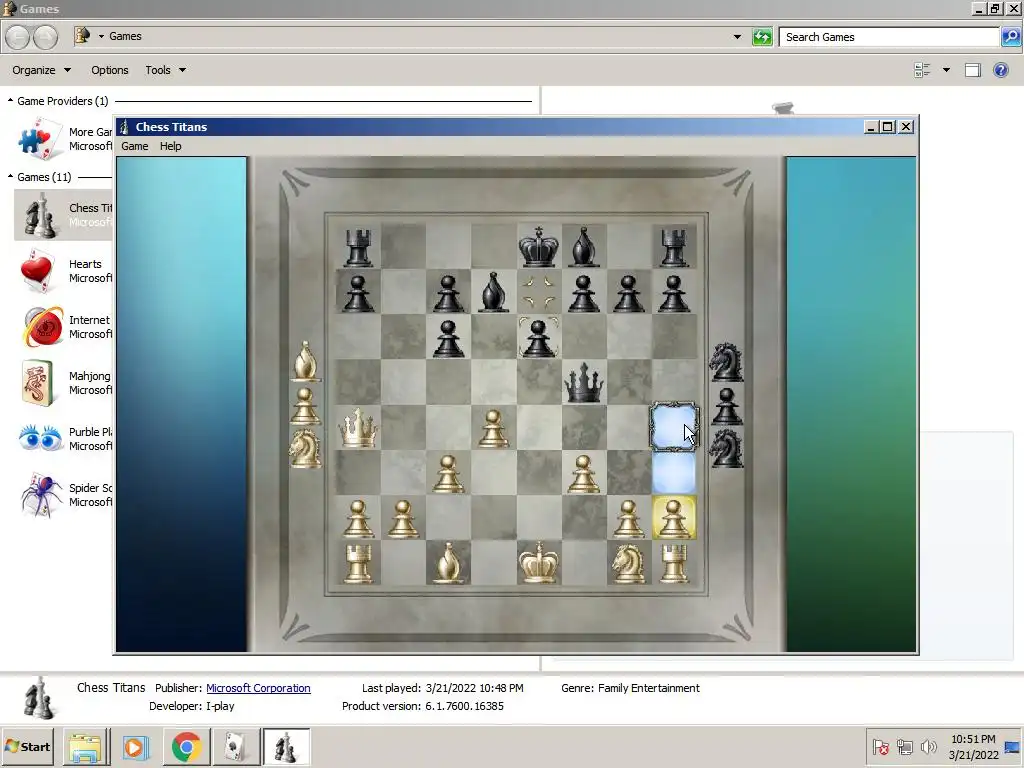Select the black pawn on c6
Viewport: 1024px width, 768px height.
[448, 338]
